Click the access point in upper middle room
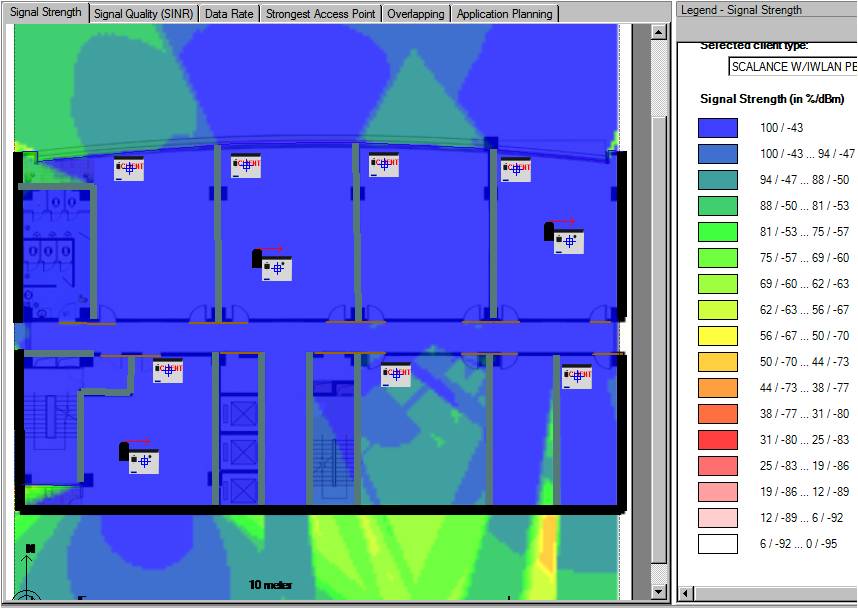This screenshot has width=858, height=609. [272, 264]
